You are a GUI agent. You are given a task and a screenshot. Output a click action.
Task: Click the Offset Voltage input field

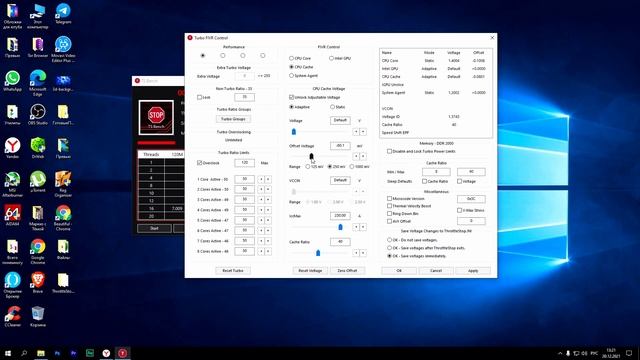[340, 146]
